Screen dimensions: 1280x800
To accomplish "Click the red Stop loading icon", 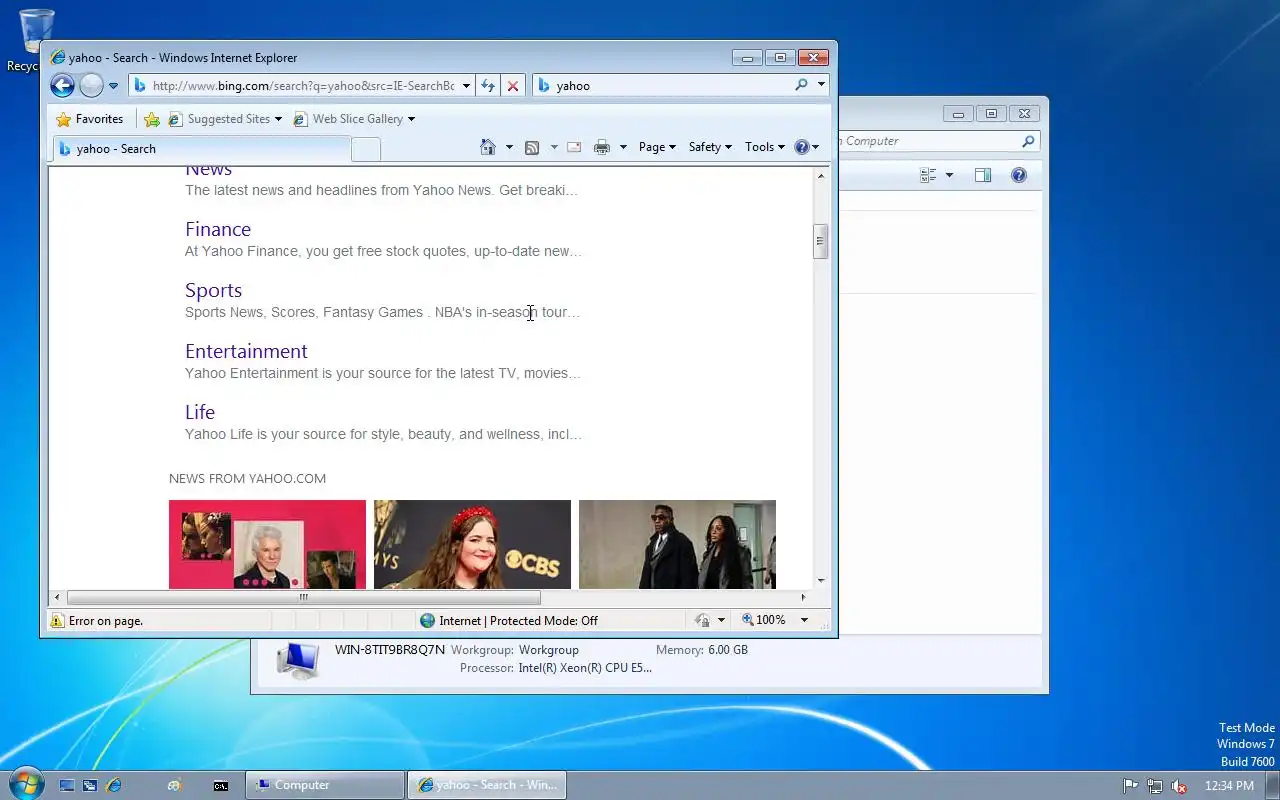I will 513,86.
